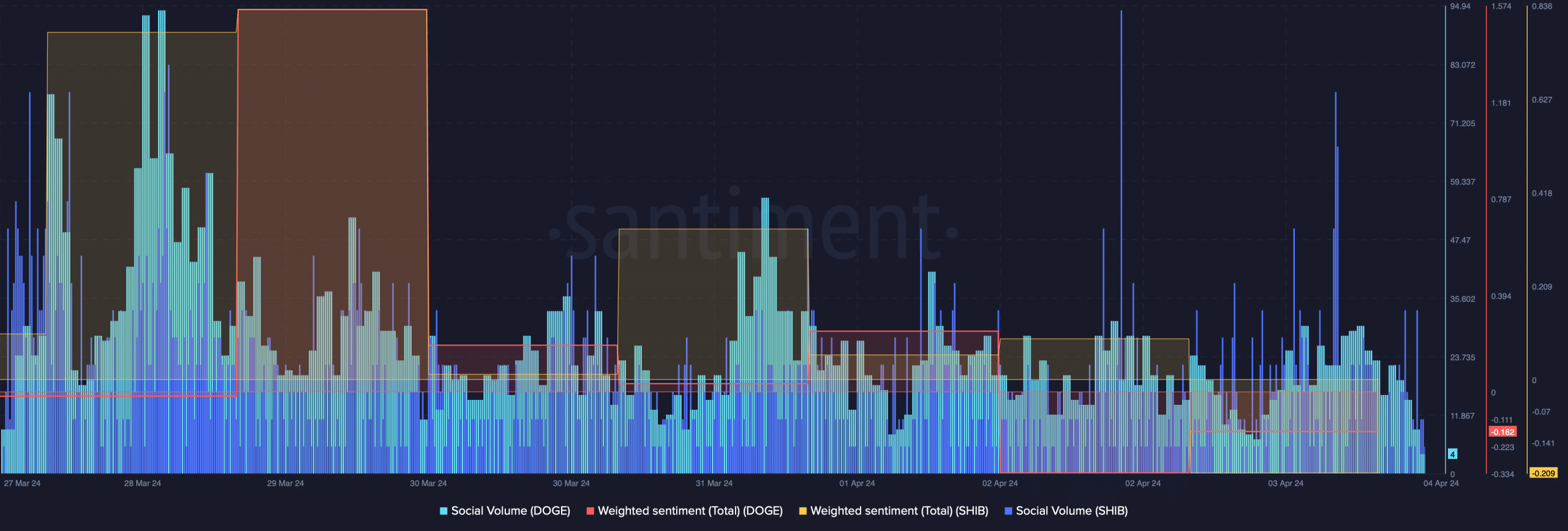Click the 35.602 axis value
1568x531 pixels.
click(x=1463, y=299)
